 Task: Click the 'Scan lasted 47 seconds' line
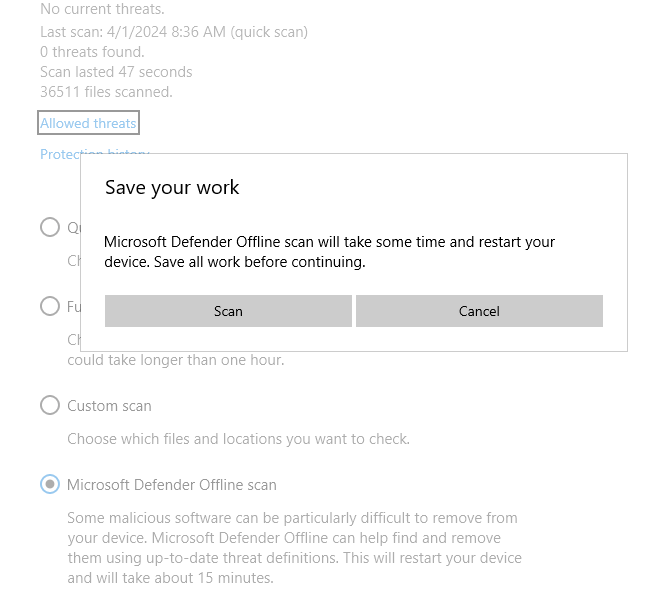[x=116, y=72]
